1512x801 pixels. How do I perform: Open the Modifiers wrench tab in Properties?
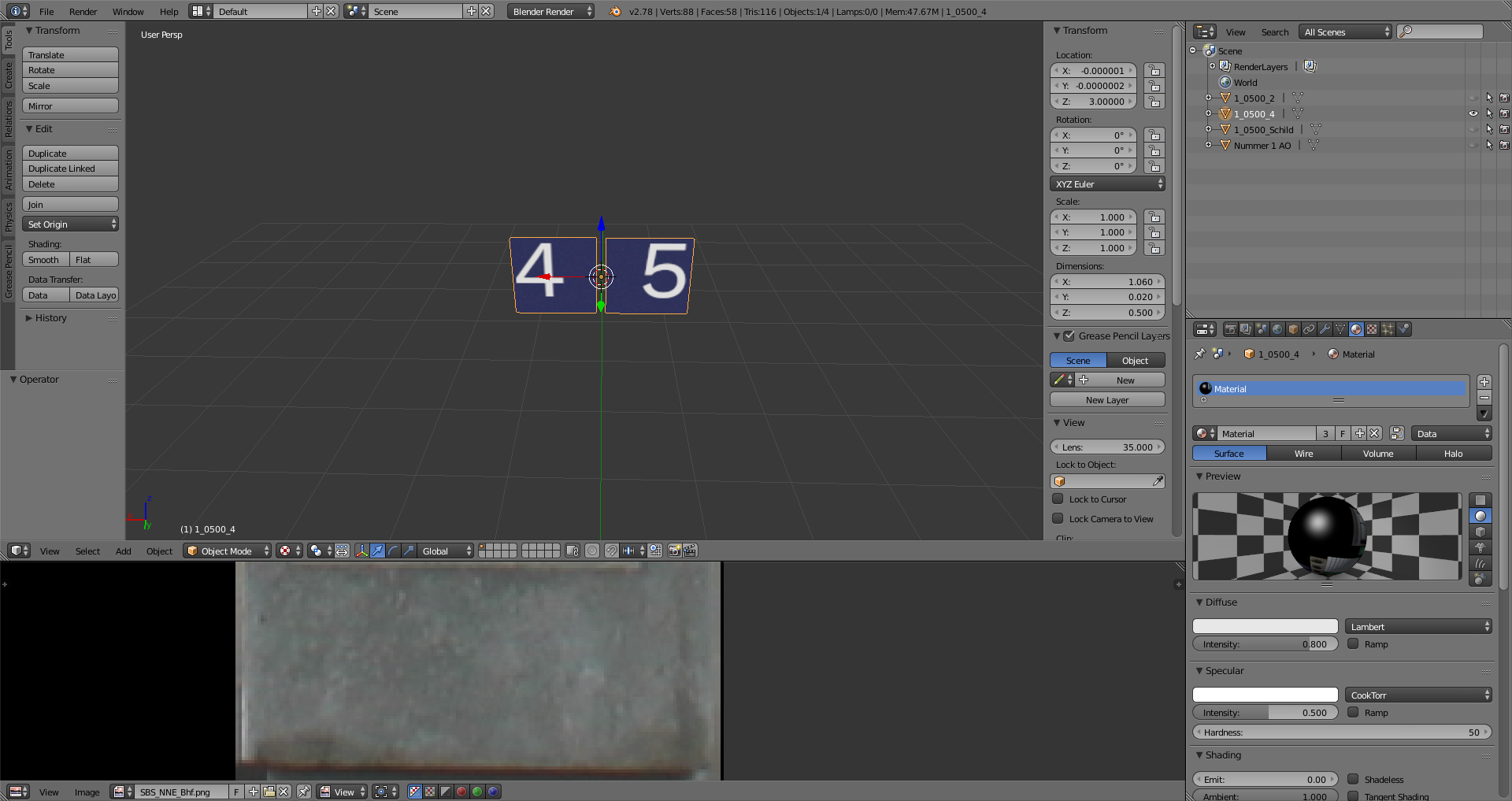pyautogui.click(x=1325, y=329)
